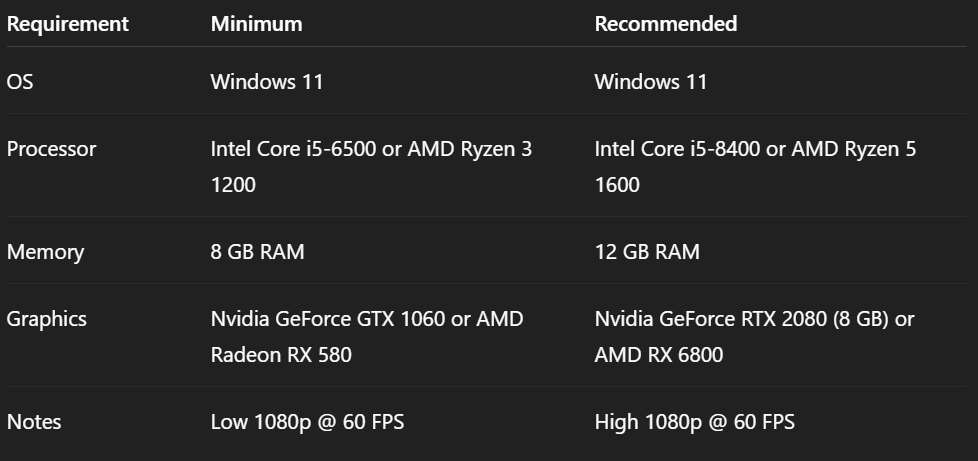Select the OS row label
978x461 pixels.
(20, 82)
